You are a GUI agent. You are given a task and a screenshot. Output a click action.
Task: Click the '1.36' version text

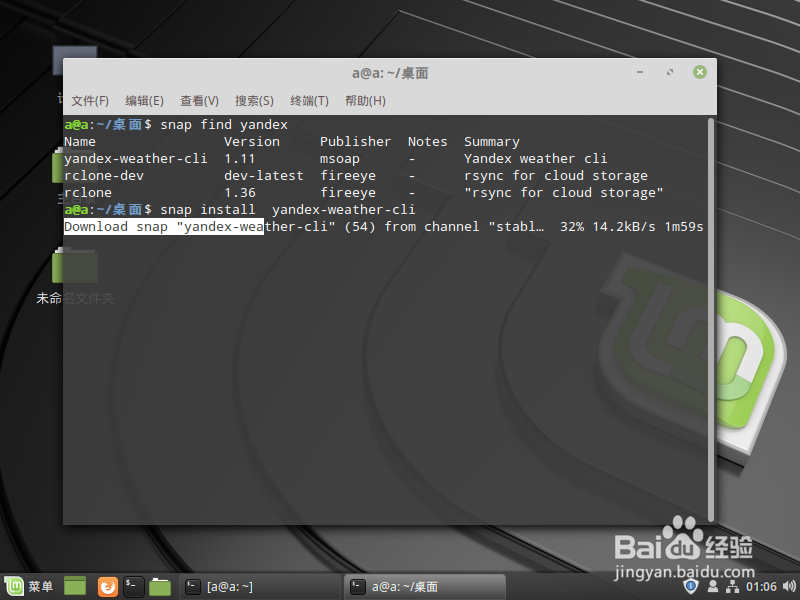pyautogui.click(x=240, y=193)
